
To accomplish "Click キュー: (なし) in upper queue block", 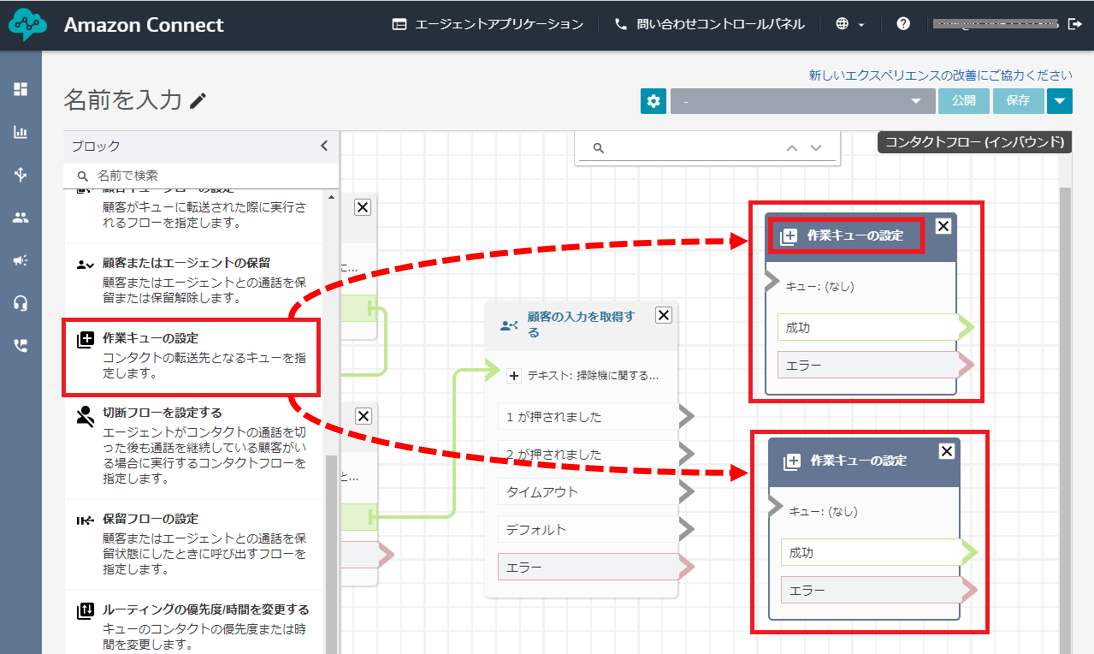I will click(820, 286).
